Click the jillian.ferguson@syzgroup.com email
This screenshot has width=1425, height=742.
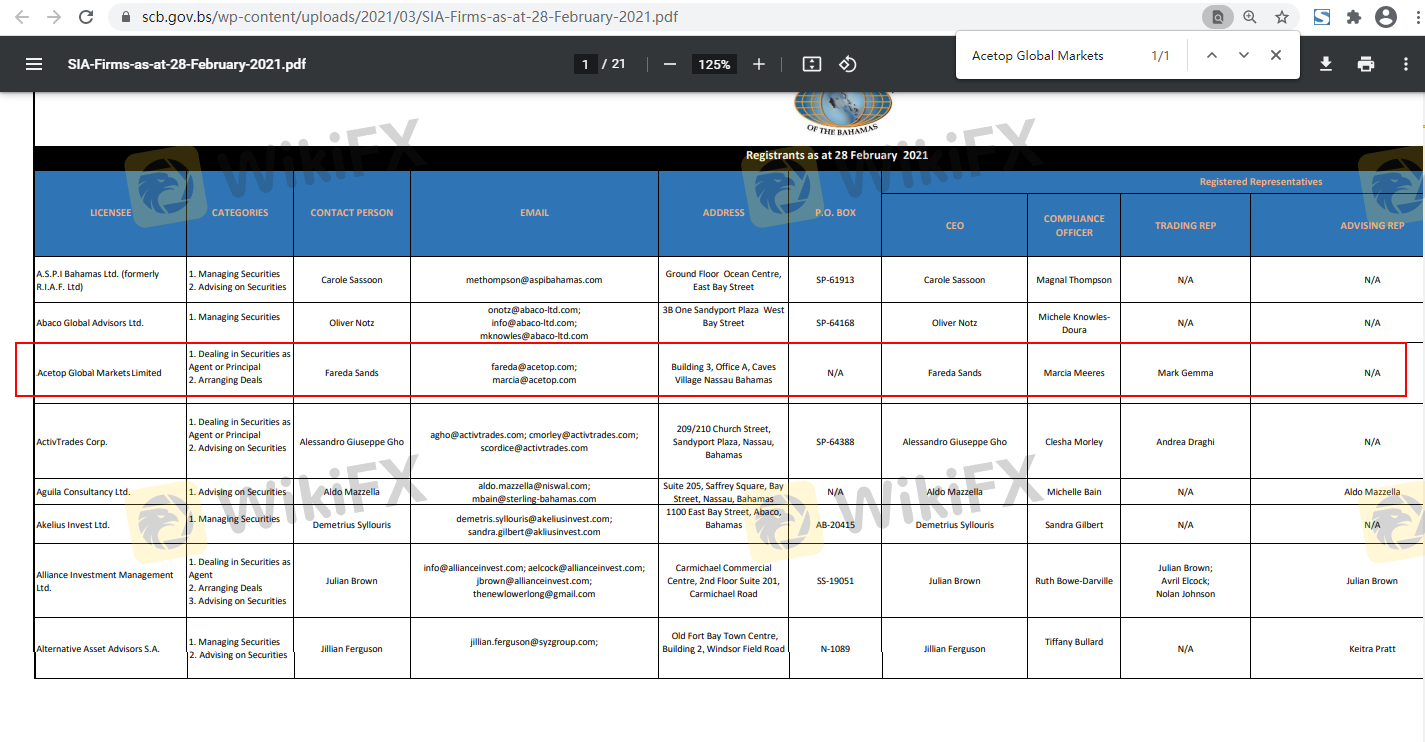click(534, 642)
